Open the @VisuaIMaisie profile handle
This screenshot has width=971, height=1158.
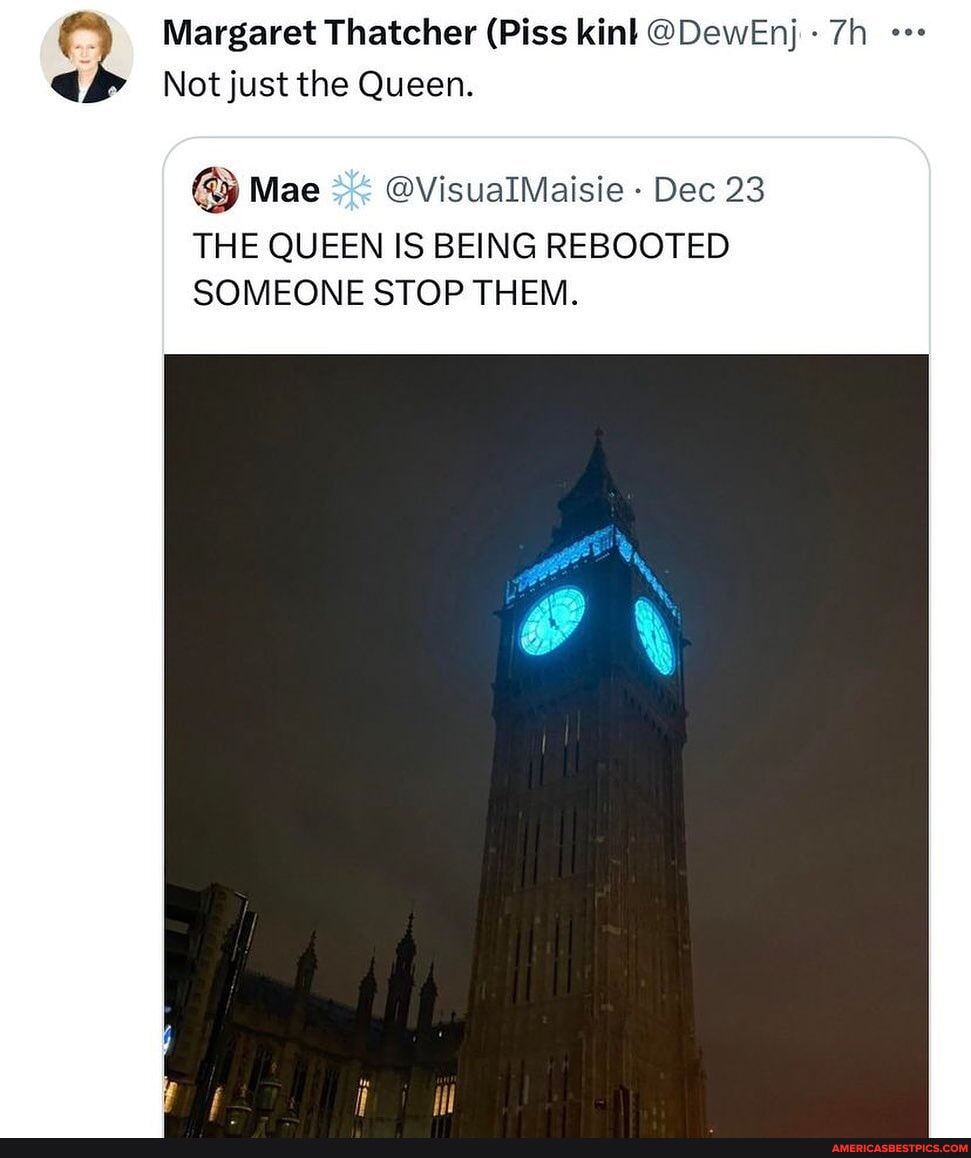click(x=504, y=190)
